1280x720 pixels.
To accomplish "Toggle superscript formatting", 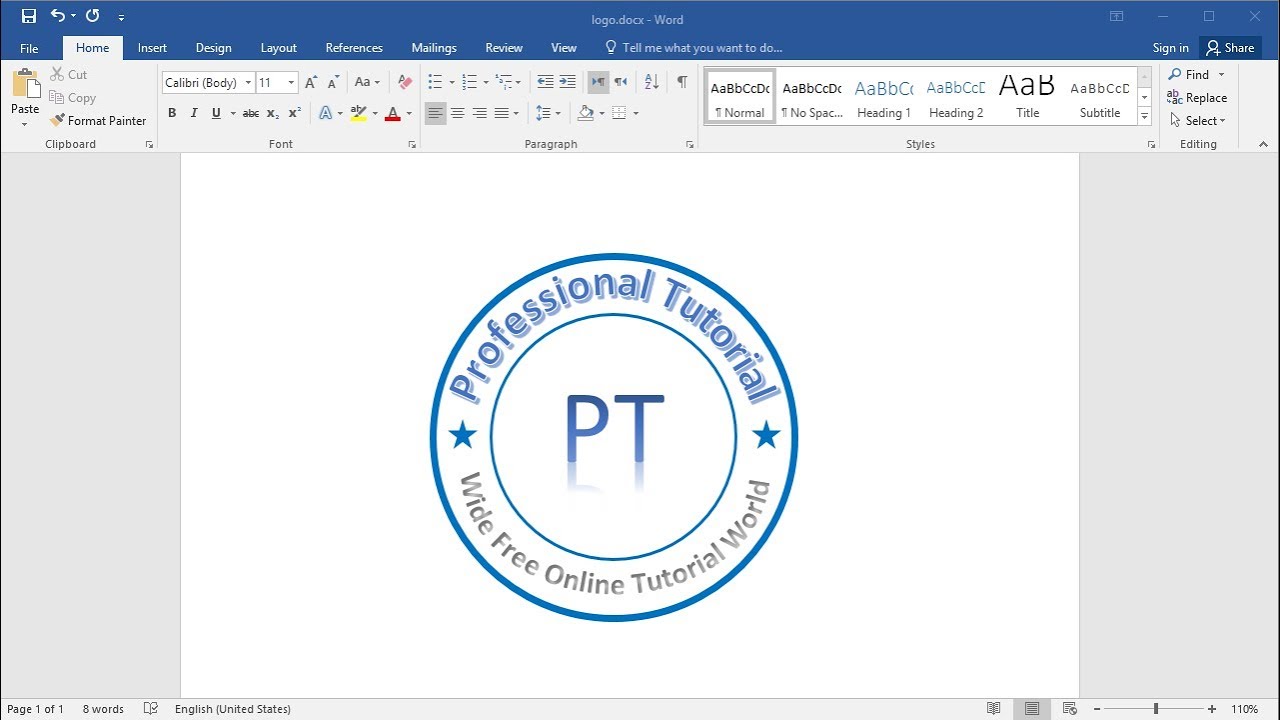I will [x=292, y=113].
